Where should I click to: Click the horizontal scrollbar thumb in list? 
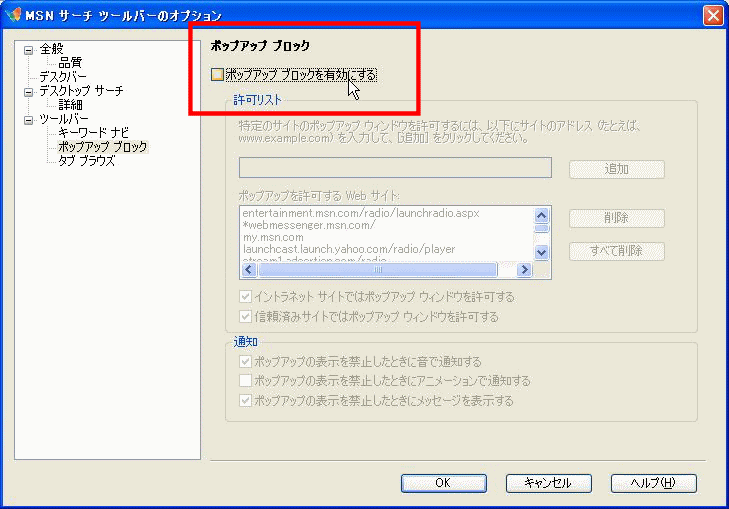click(378, 270)
